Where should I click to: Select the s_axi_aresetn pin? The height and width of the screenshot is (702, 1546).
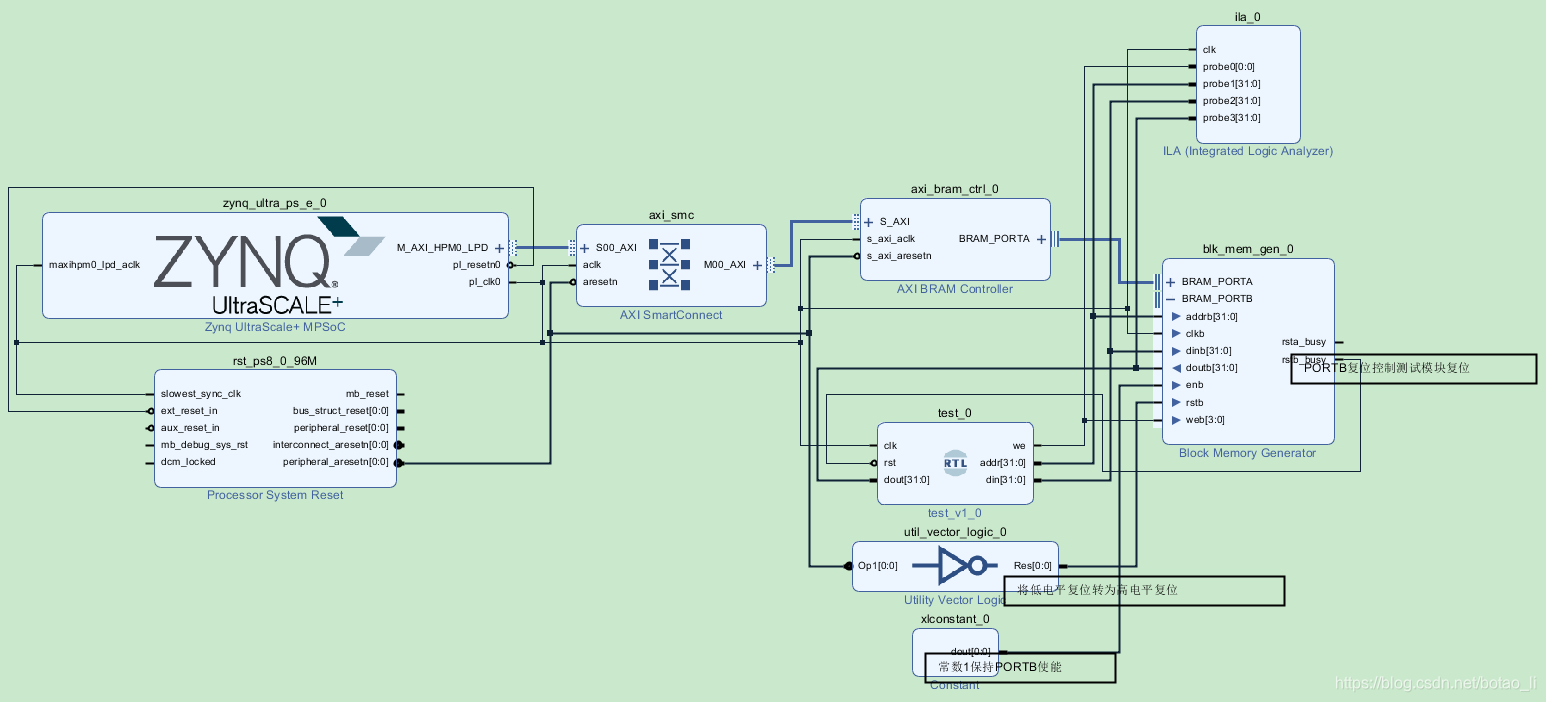pyautogui.click(x=898, y=256)
